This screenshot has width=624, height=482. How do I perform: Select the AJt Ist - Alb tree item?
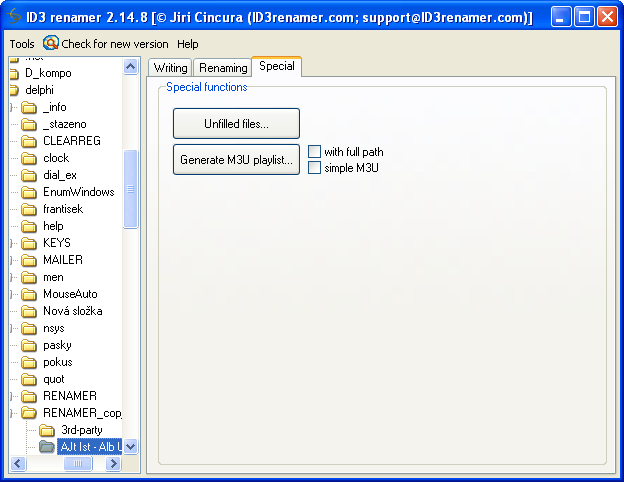click(90, 447)
